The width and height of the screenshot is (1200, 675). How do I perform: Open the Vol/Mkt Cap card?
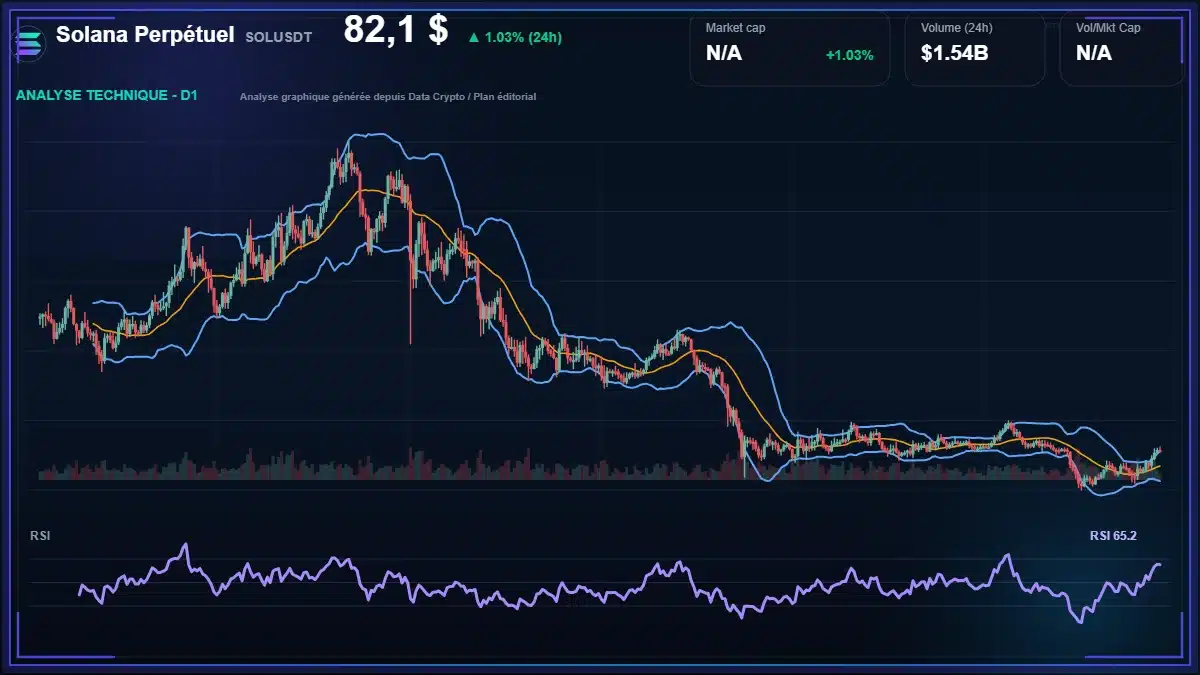(1122, 48)
